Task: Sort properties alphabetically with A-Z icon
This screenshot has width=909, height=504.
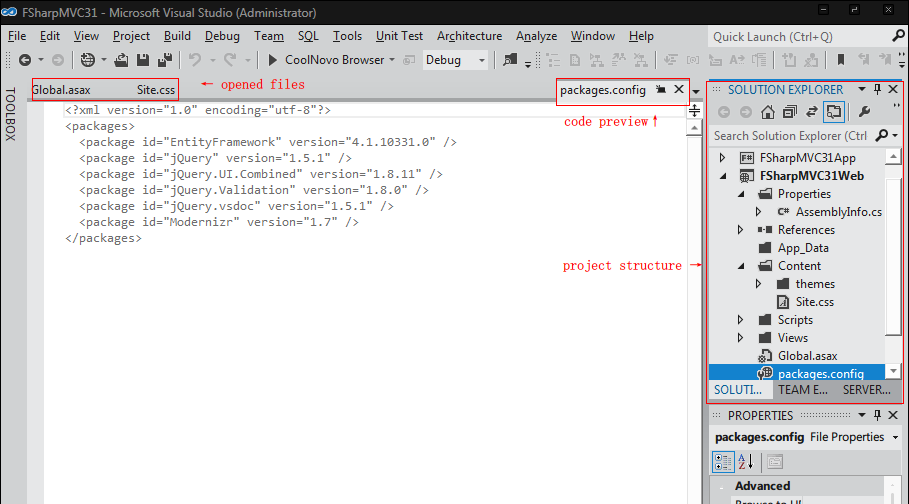Action: point(746,462)
